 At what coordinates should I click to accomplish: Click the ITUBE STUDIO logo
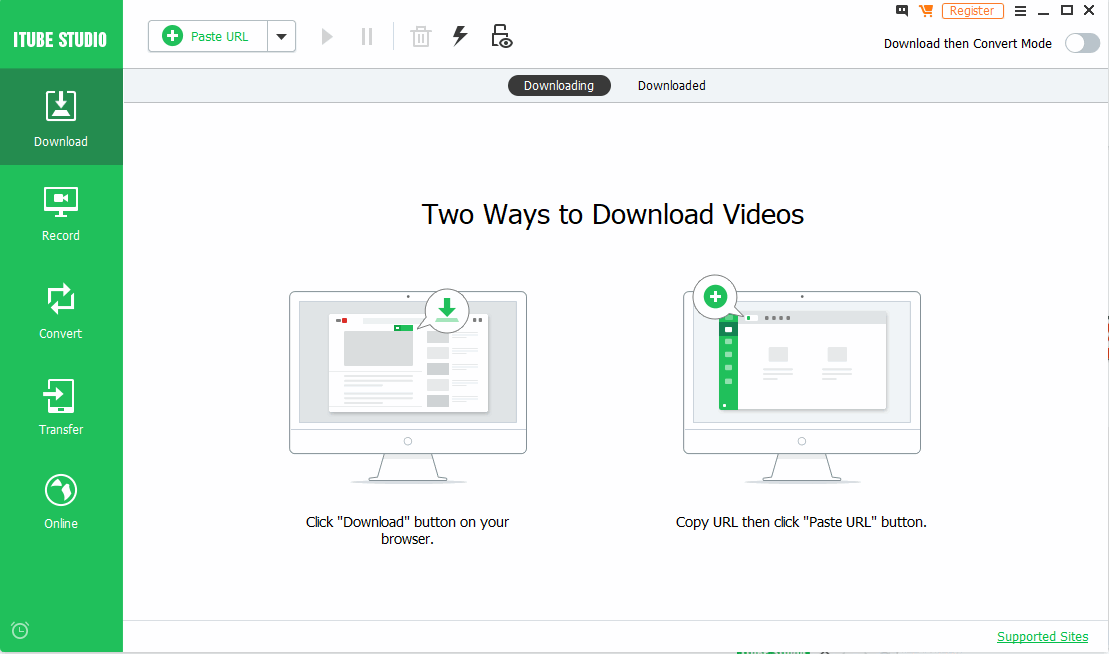click(60, 40)
